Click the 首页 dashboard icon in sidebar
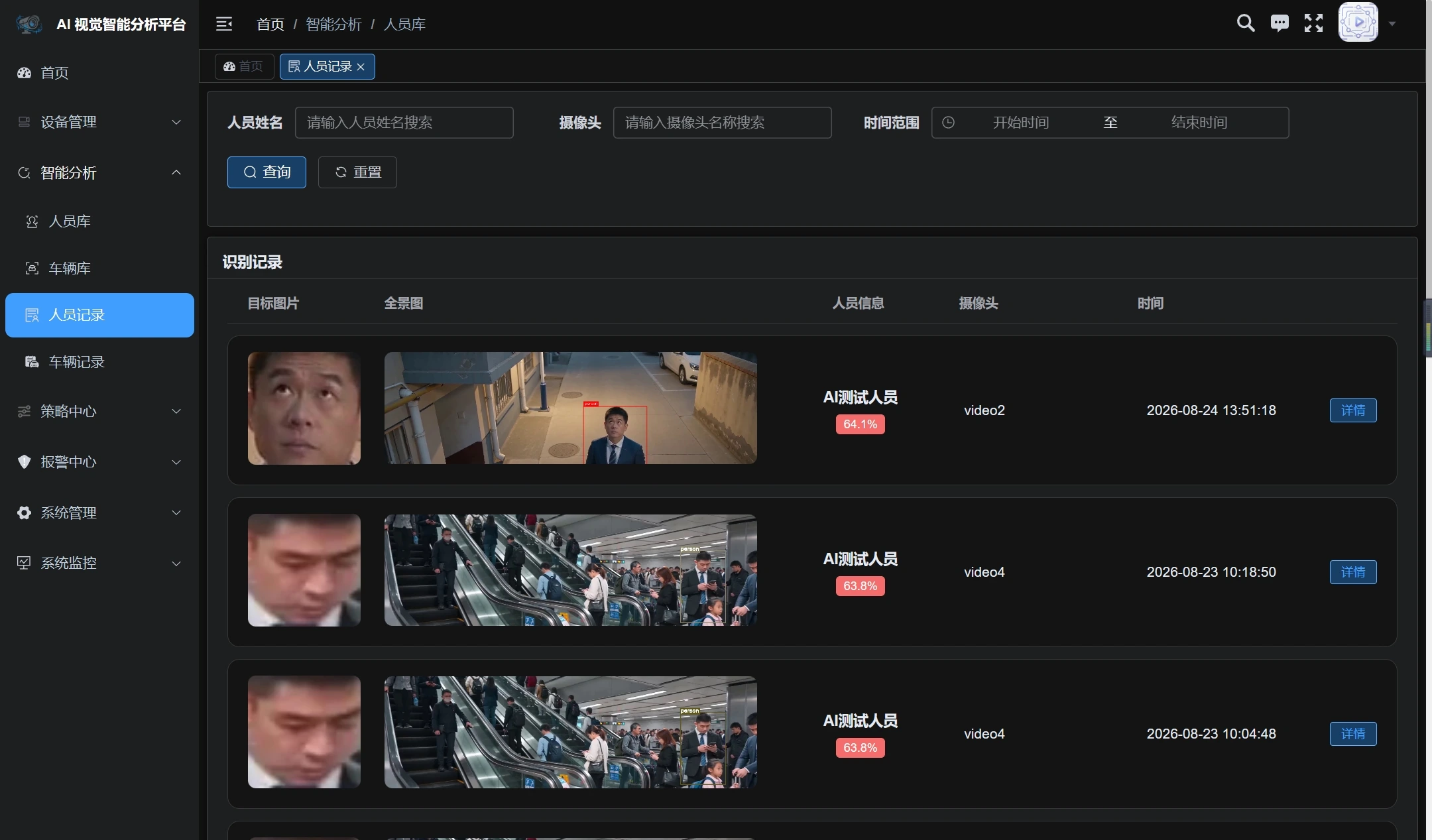Screen dimensions: 1432x840 coord(25,73)
